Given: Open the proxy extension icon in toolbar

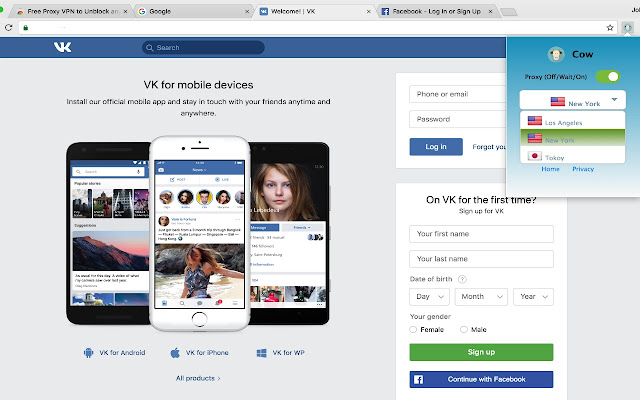Looking at the screenshot, I should [627, 28].
